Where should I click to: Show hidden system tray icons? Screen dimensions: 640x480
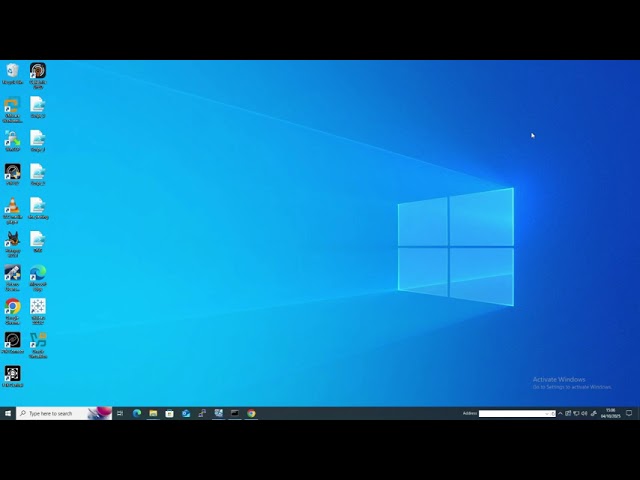tap(560, 413)
